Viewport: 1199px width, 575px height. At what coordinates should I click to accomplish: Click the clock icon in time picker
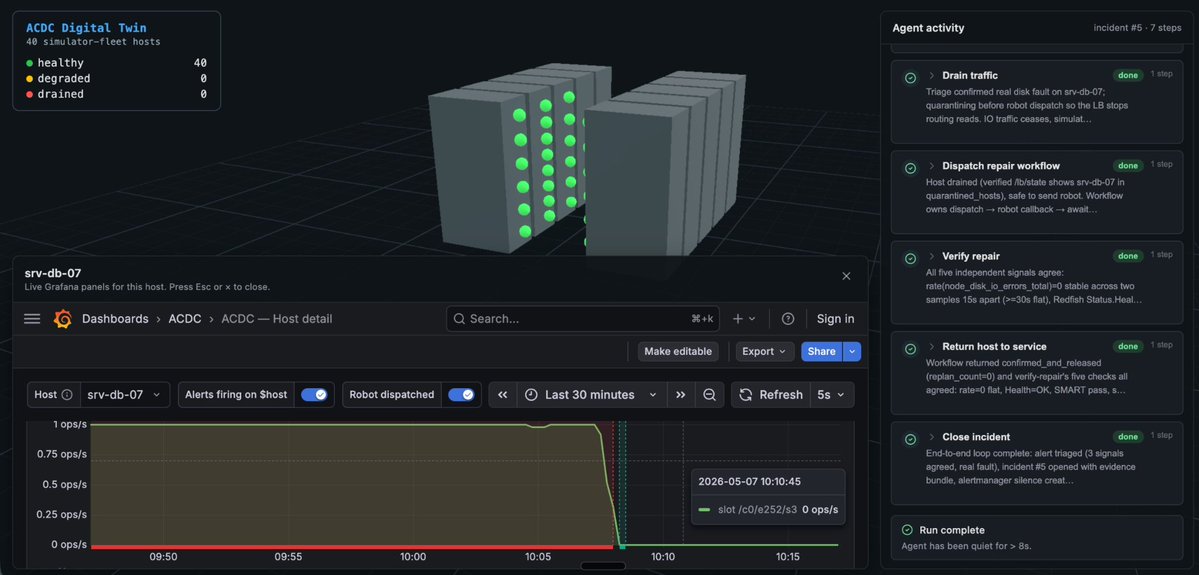tap(531, 395)
